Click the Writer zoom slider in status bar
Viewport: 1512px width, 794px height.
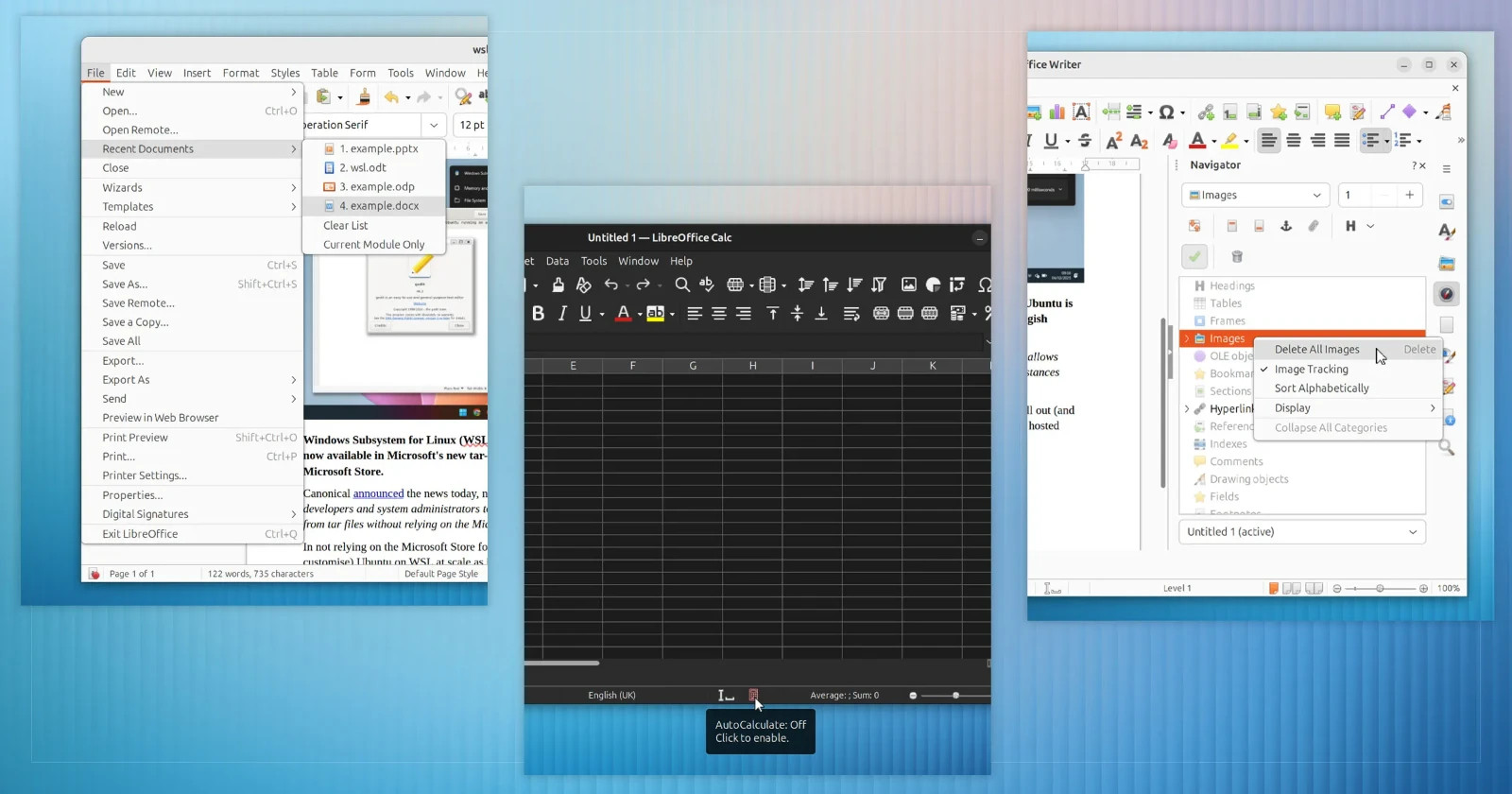point(1380,588)
